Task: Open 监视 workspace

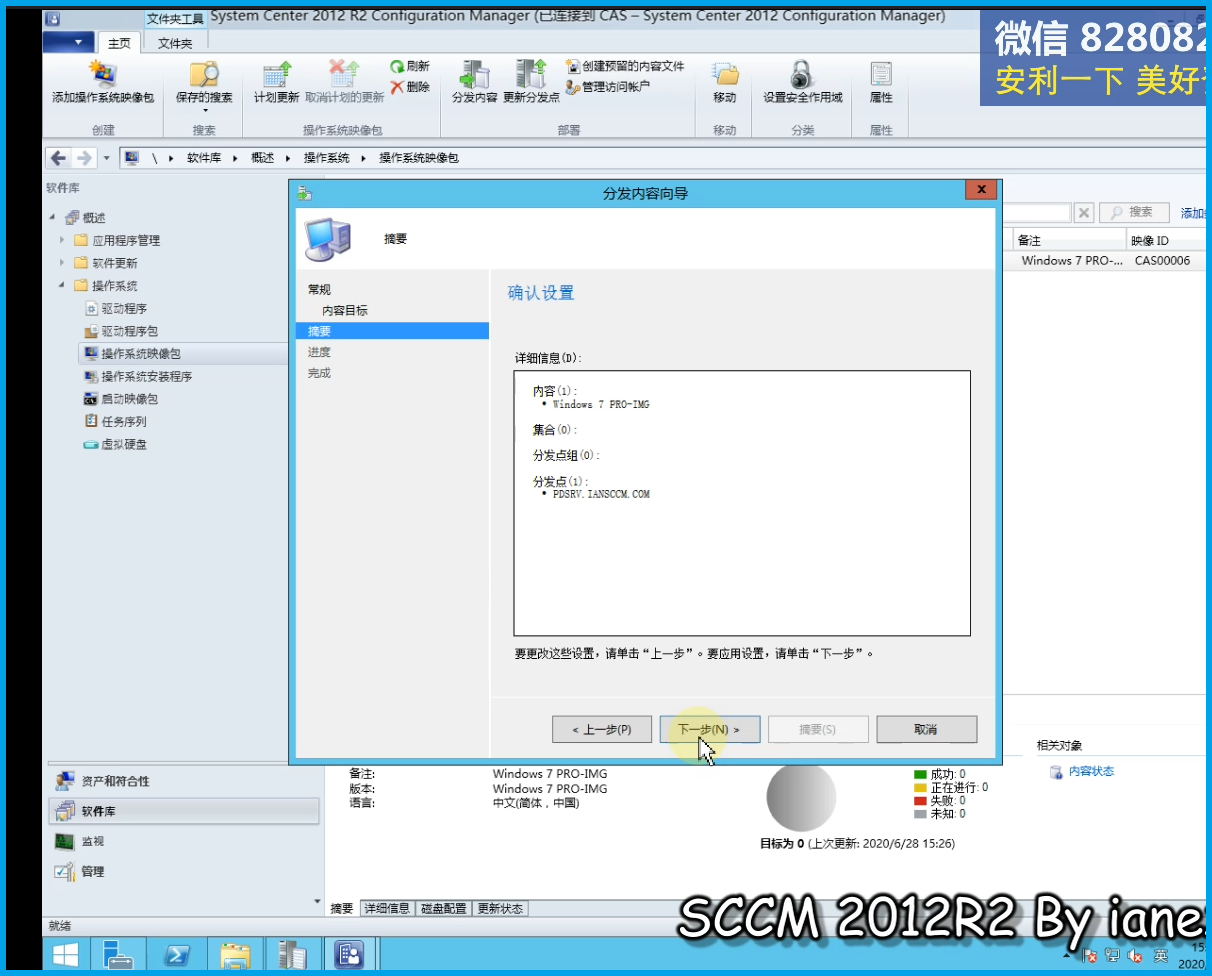Action: pos(184,841)
